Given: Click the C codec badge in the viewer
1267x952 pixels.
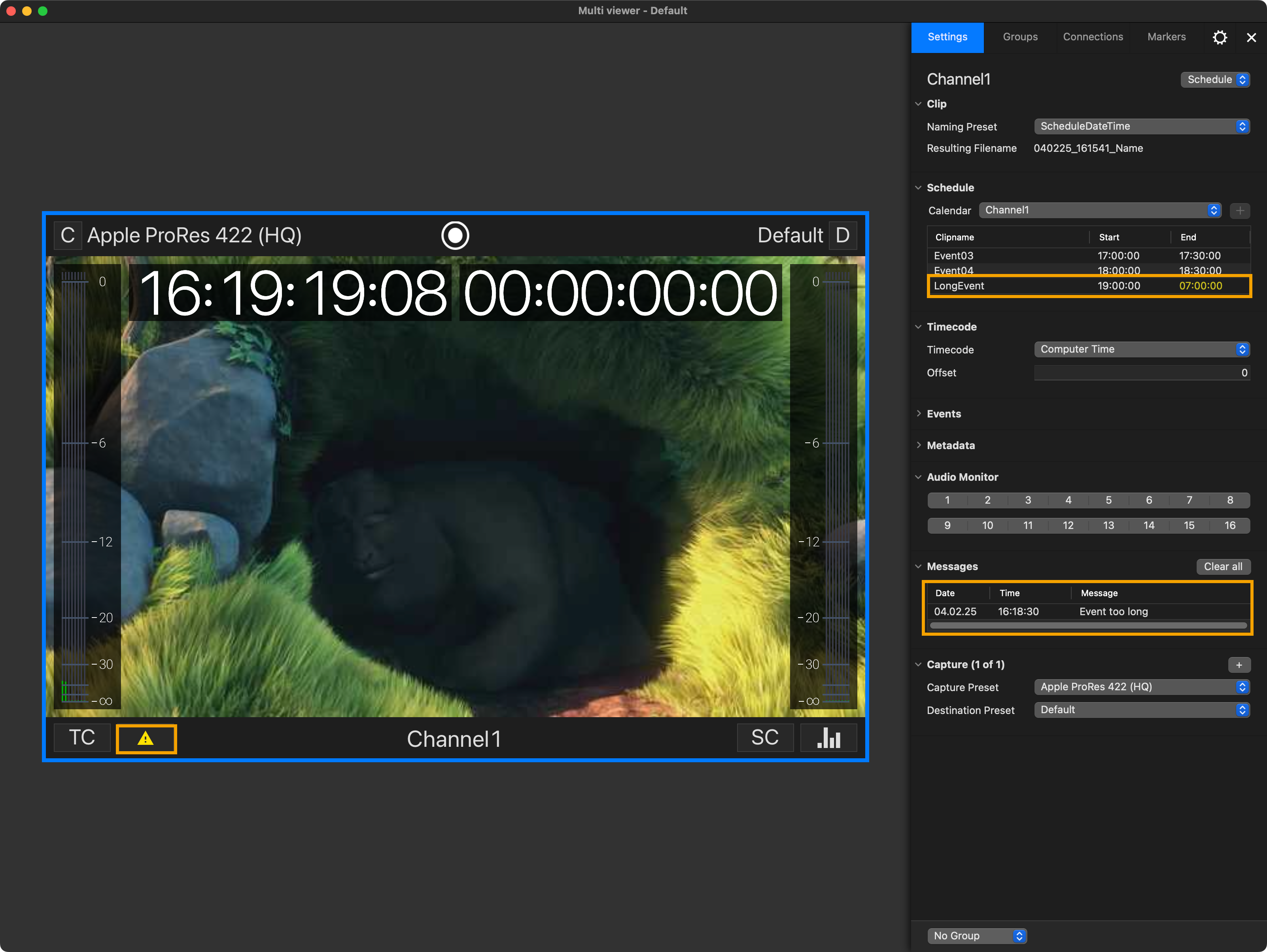Looking at the screenshot, I should pyautogui.click(x=68, y=235).
